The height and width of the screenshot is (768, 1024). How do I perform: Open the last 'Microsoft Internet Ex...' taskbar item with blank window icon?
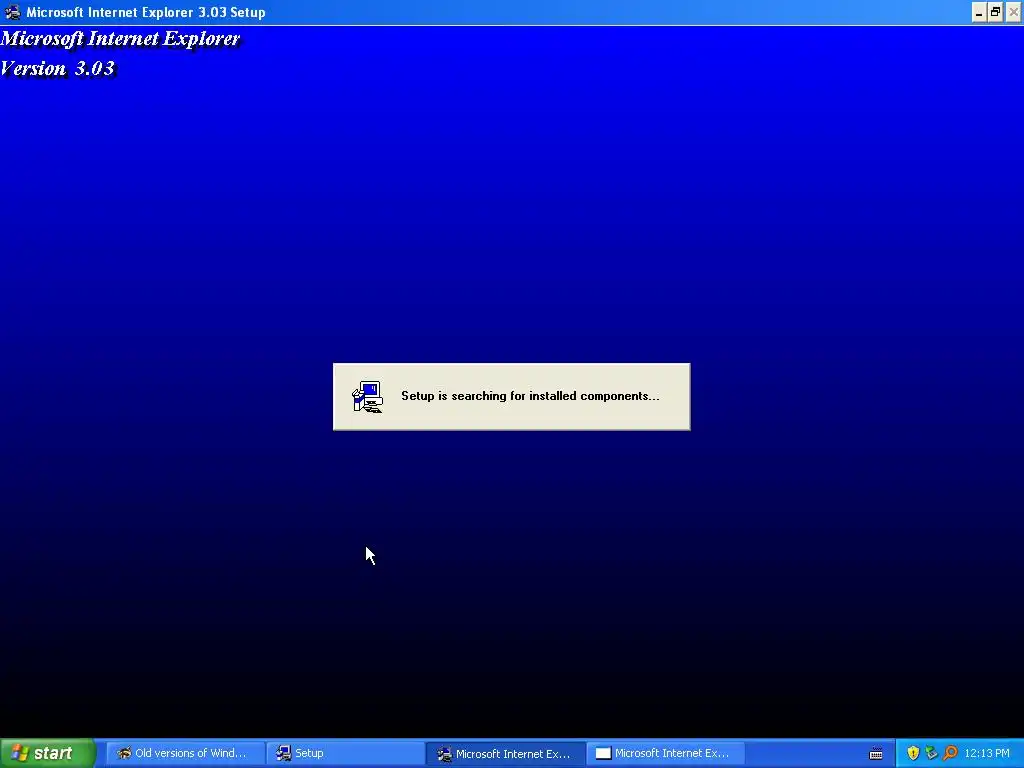click(665, 753)
